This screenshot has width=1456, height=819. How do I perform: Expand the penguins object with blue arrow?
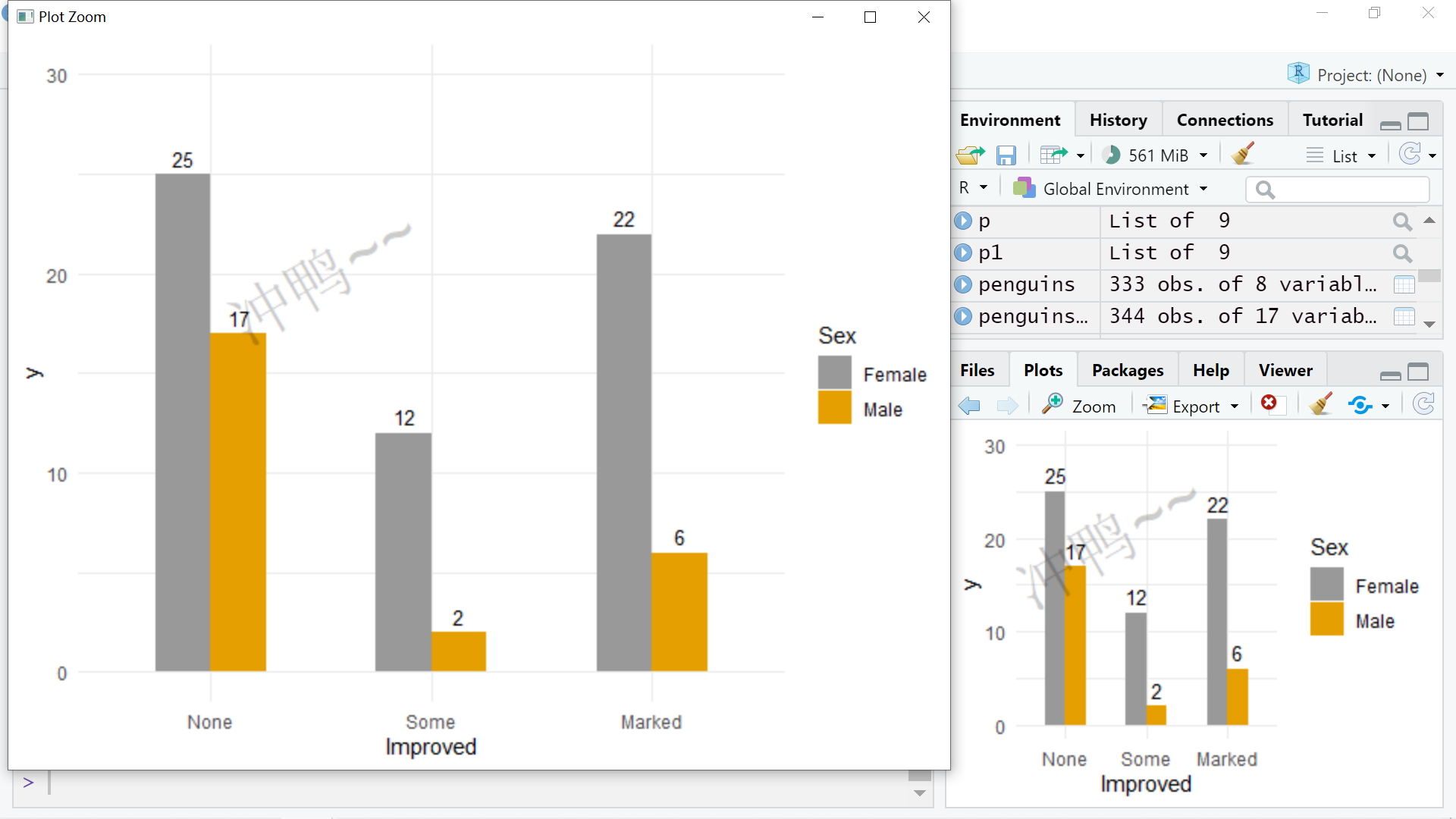pos(963,284)
